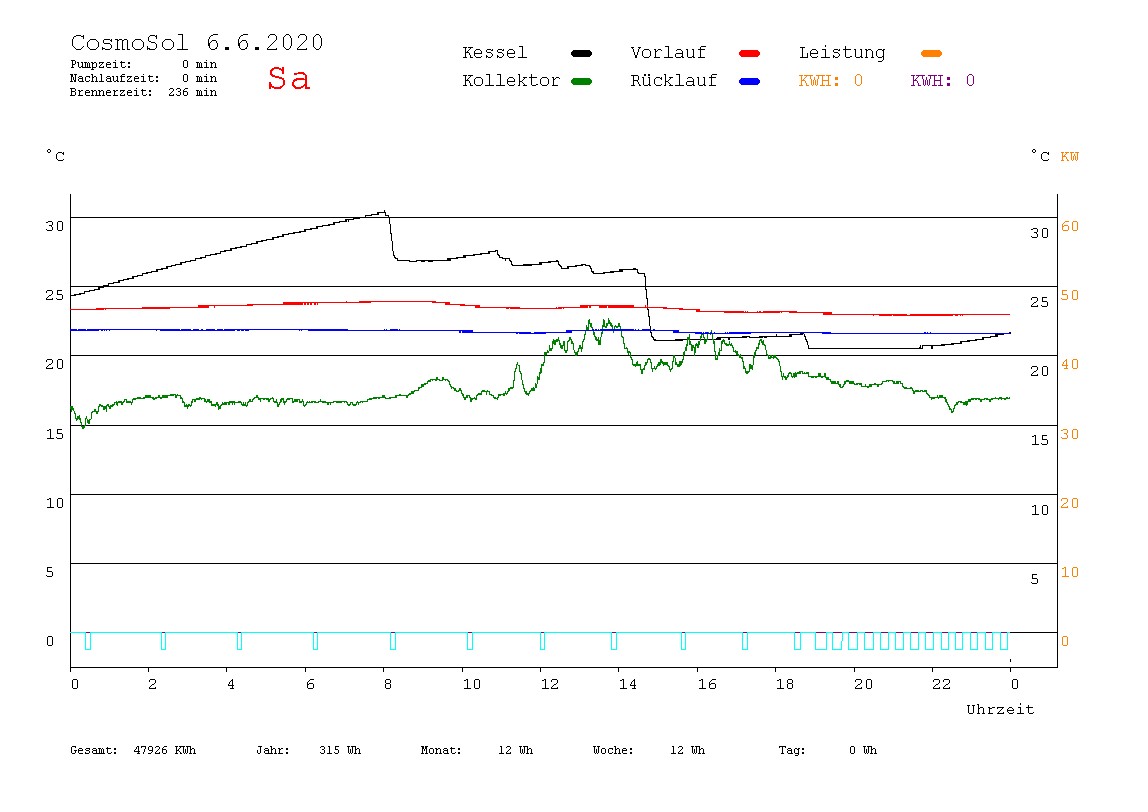Viewport: 1148px width, 812px height.
Task: Click the "Gesamt:" footer label
Action: [94, 750]
